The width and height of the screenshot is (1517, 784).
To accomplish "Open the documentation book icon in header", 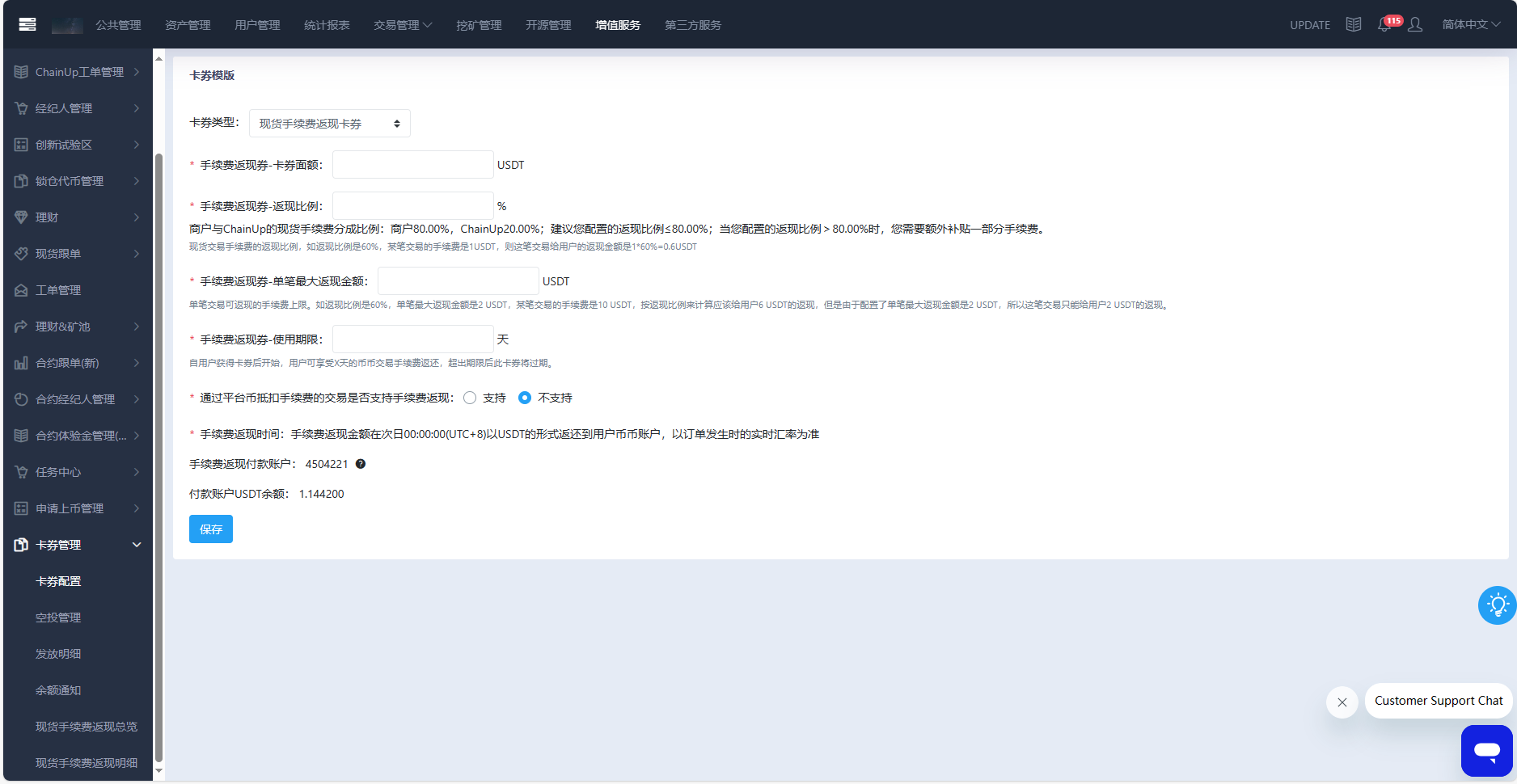I will [1354, 24].
